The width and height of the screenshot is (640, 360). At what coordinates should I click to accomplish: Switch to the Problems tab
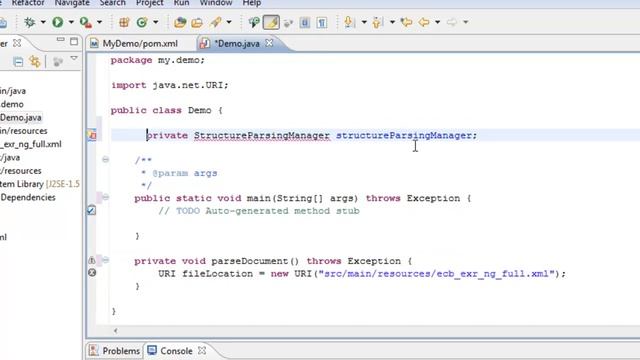pos(115,351)
